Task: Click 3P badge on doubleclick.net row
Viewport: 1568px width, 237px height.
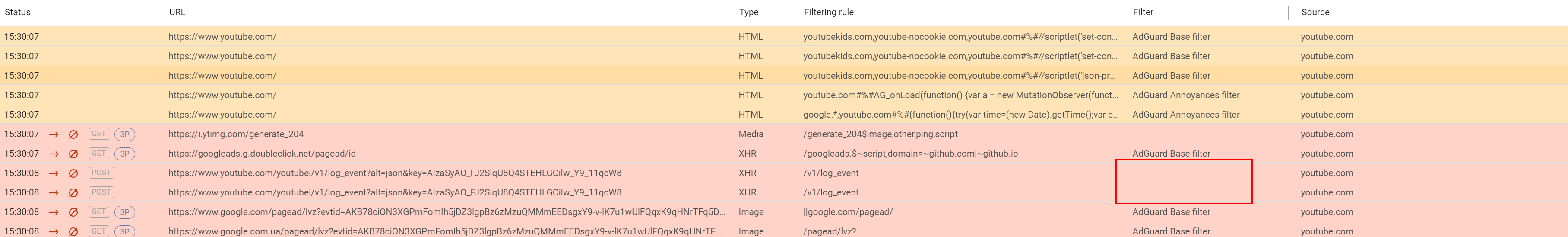Action: [125, 154]
